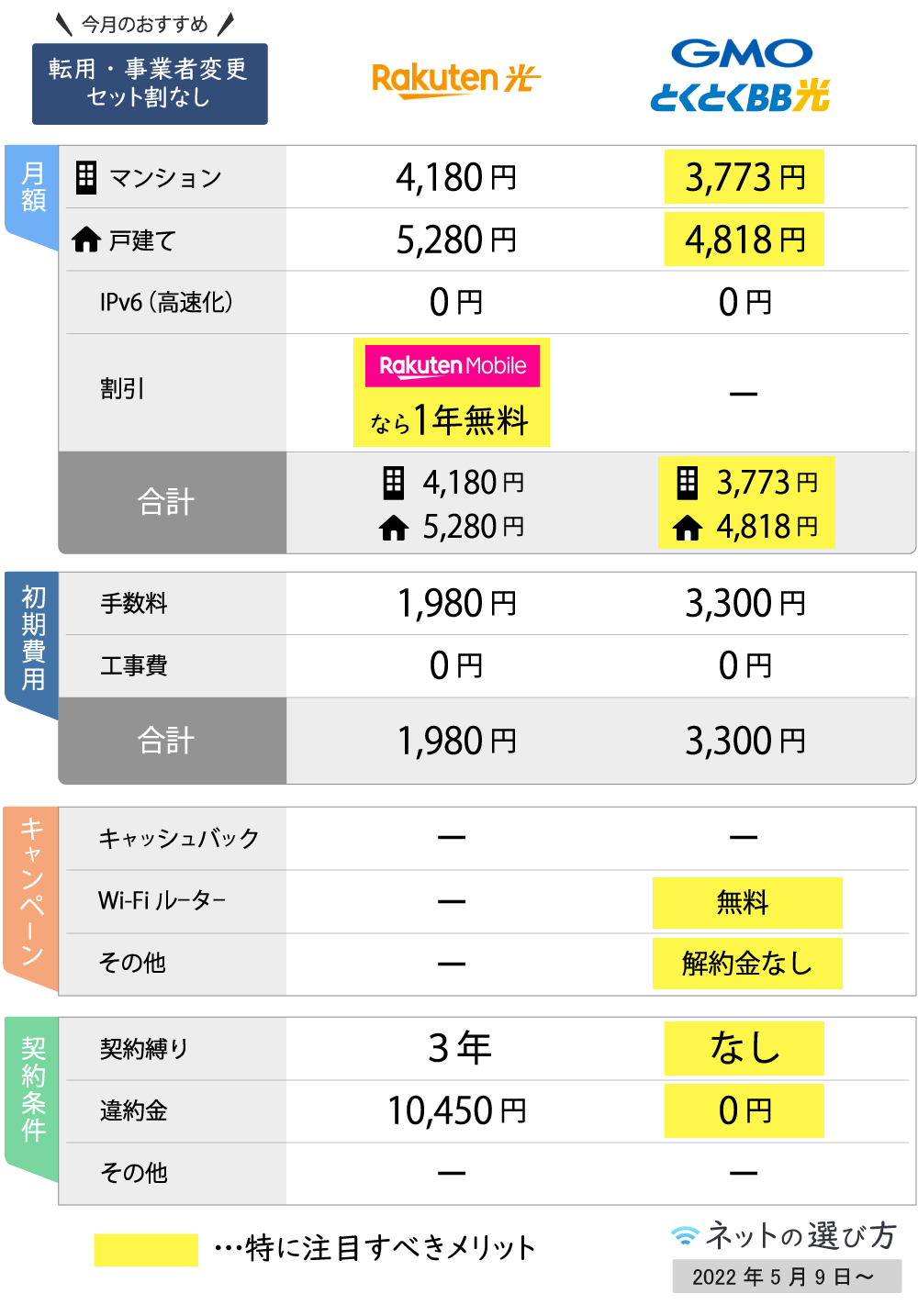The width and height of the screenshot is (918, 1316).
Task: Select the 契約条件 side tab
Action: click(32, 1099)
